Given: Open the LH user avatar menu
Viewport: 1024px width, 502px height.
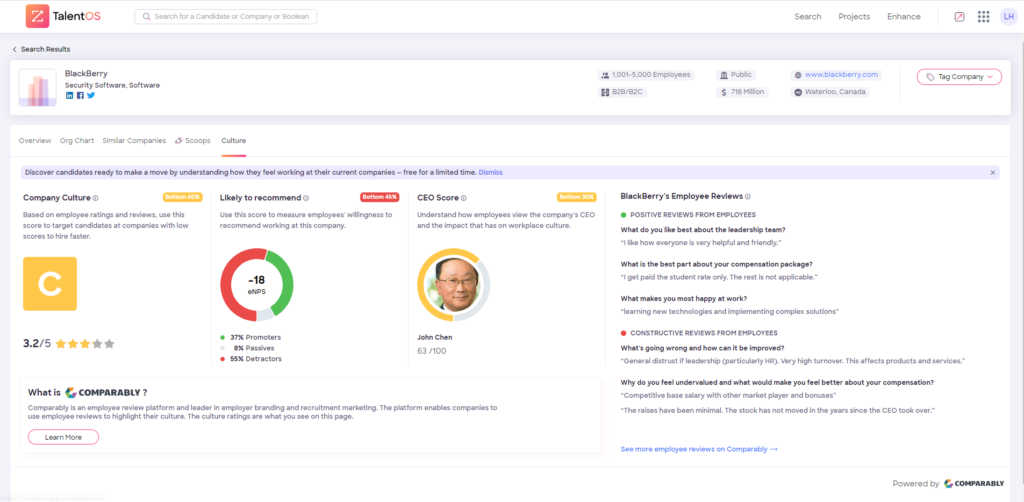Looking at the screenshot, I should (1008, 16).
